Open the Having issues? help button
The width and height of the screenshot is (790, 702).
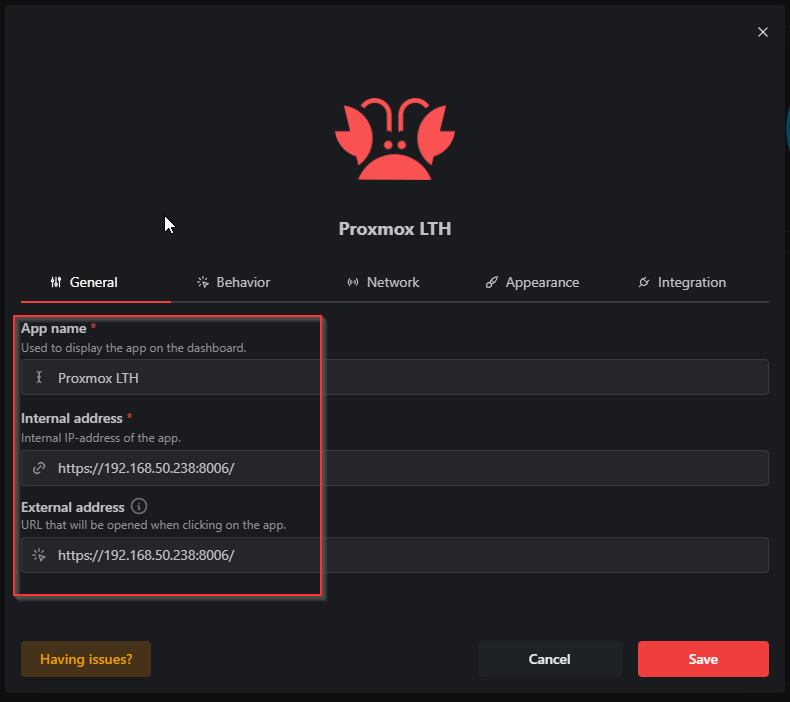(86, 659)
